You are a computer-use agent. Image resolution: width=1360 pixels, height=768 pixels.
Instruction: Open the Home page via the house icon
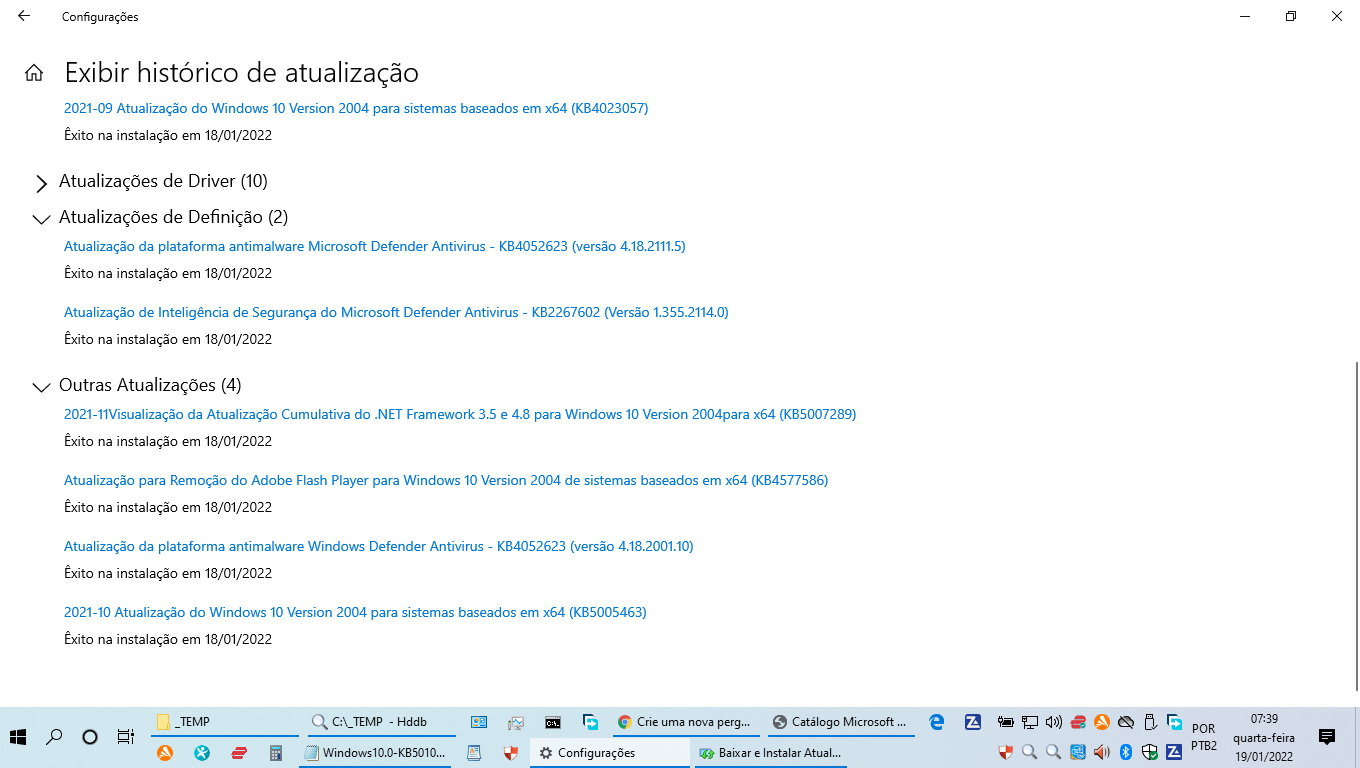(34, 73)
